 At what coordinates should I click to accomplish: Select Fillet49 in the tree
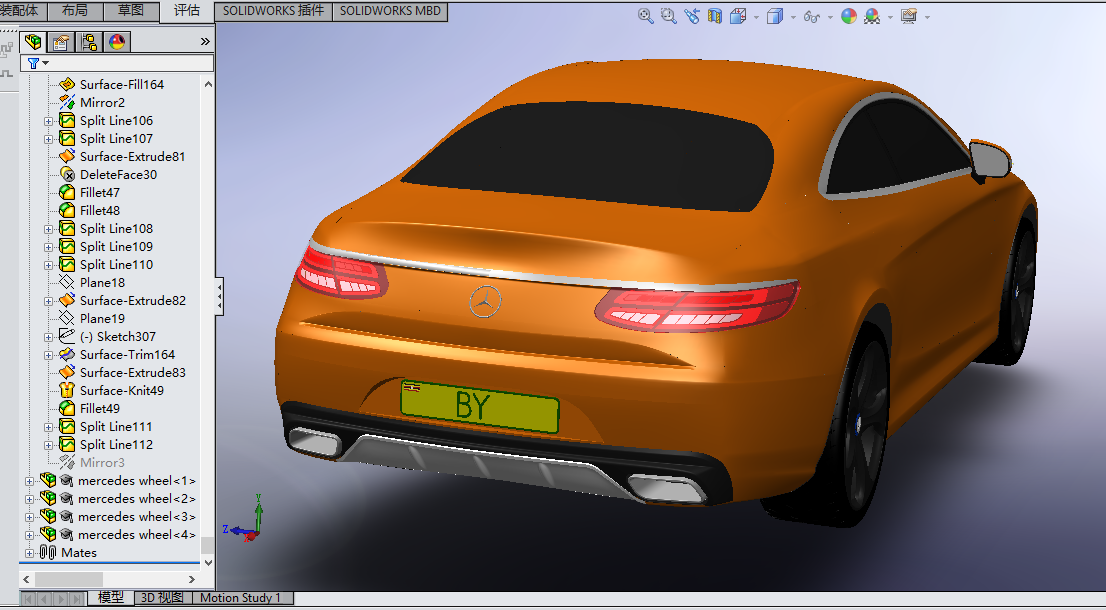tap(99, 408)
